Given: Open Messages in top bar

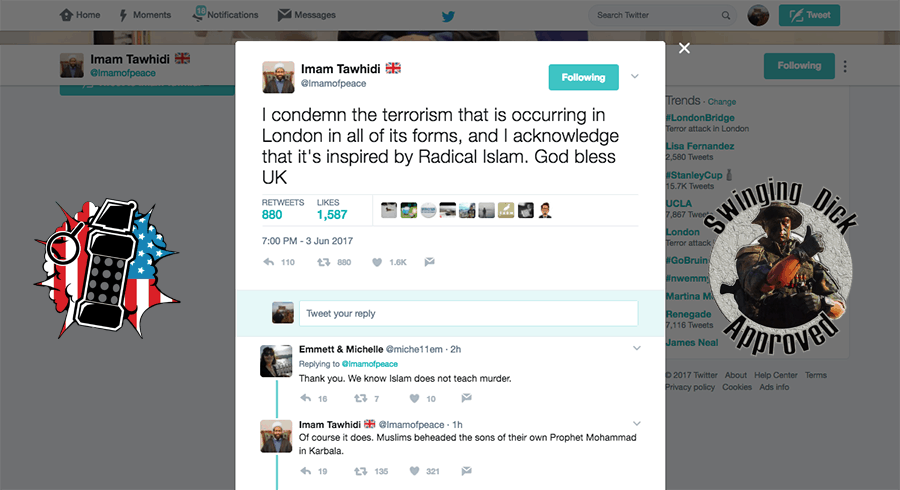Looking at the screenshot, I should (307, 15).
